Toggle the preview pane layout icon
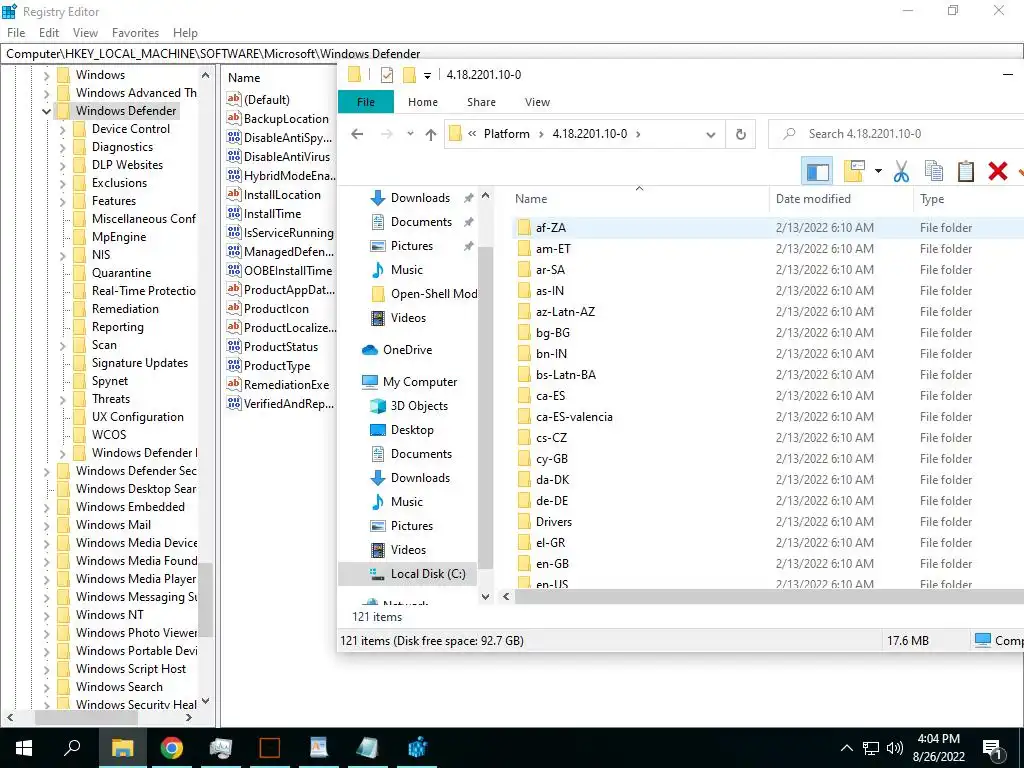Image resolution: width=1024 pixels, height=768 pixels. click(x=817, y=172)
